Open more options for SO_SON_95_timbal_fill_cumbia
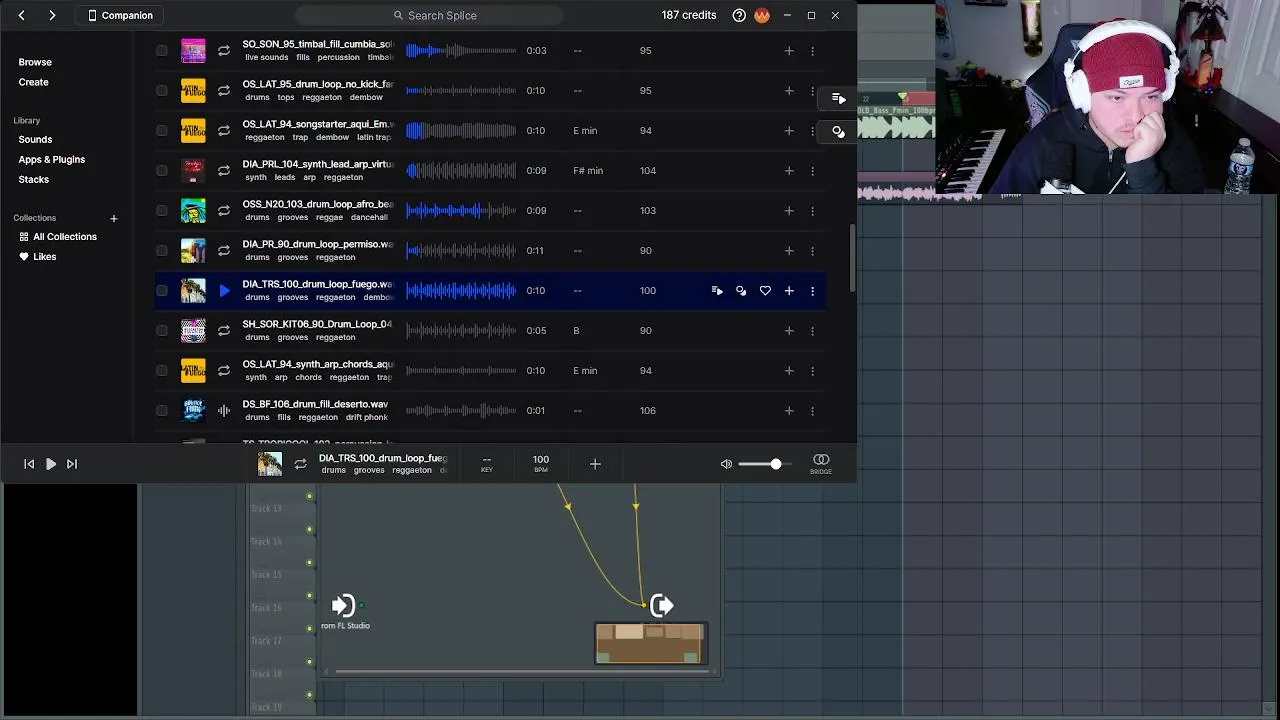This screenshot has width=1280, height=720. pyautogui.click(x=812, y=51)
